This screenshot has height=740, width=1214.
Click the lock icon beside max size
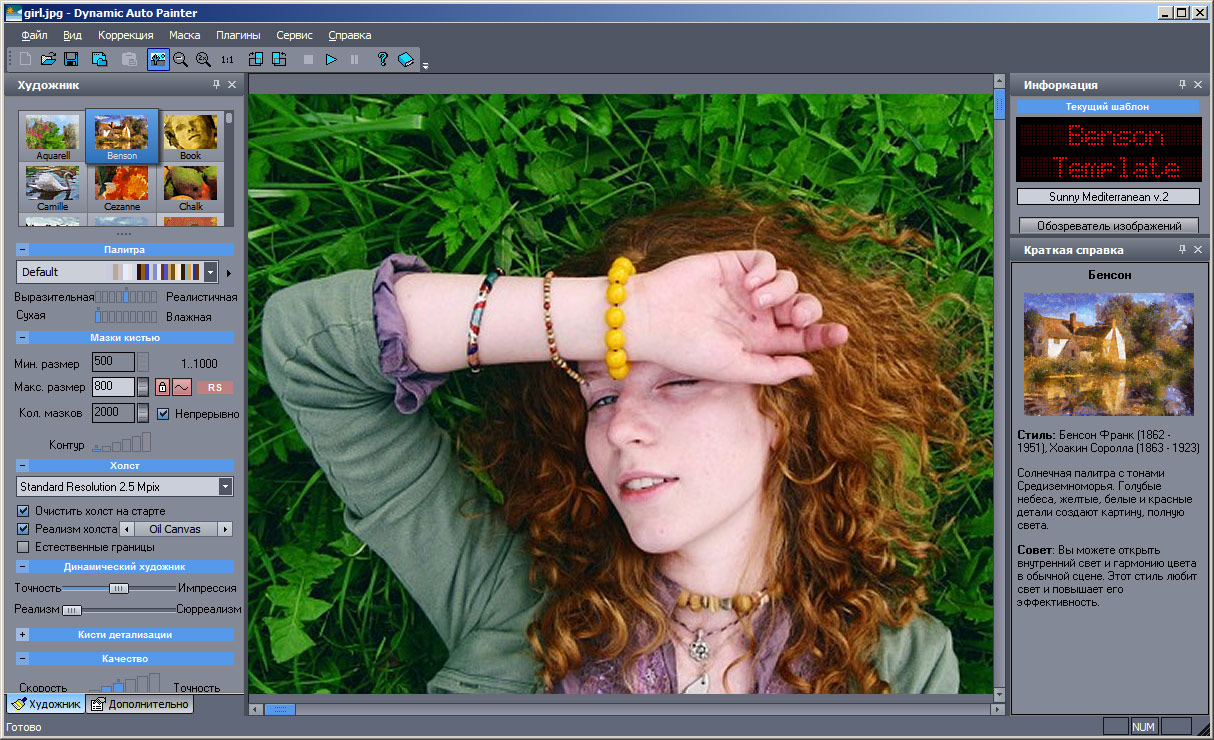pyautogui.click(x=162, y=387)
